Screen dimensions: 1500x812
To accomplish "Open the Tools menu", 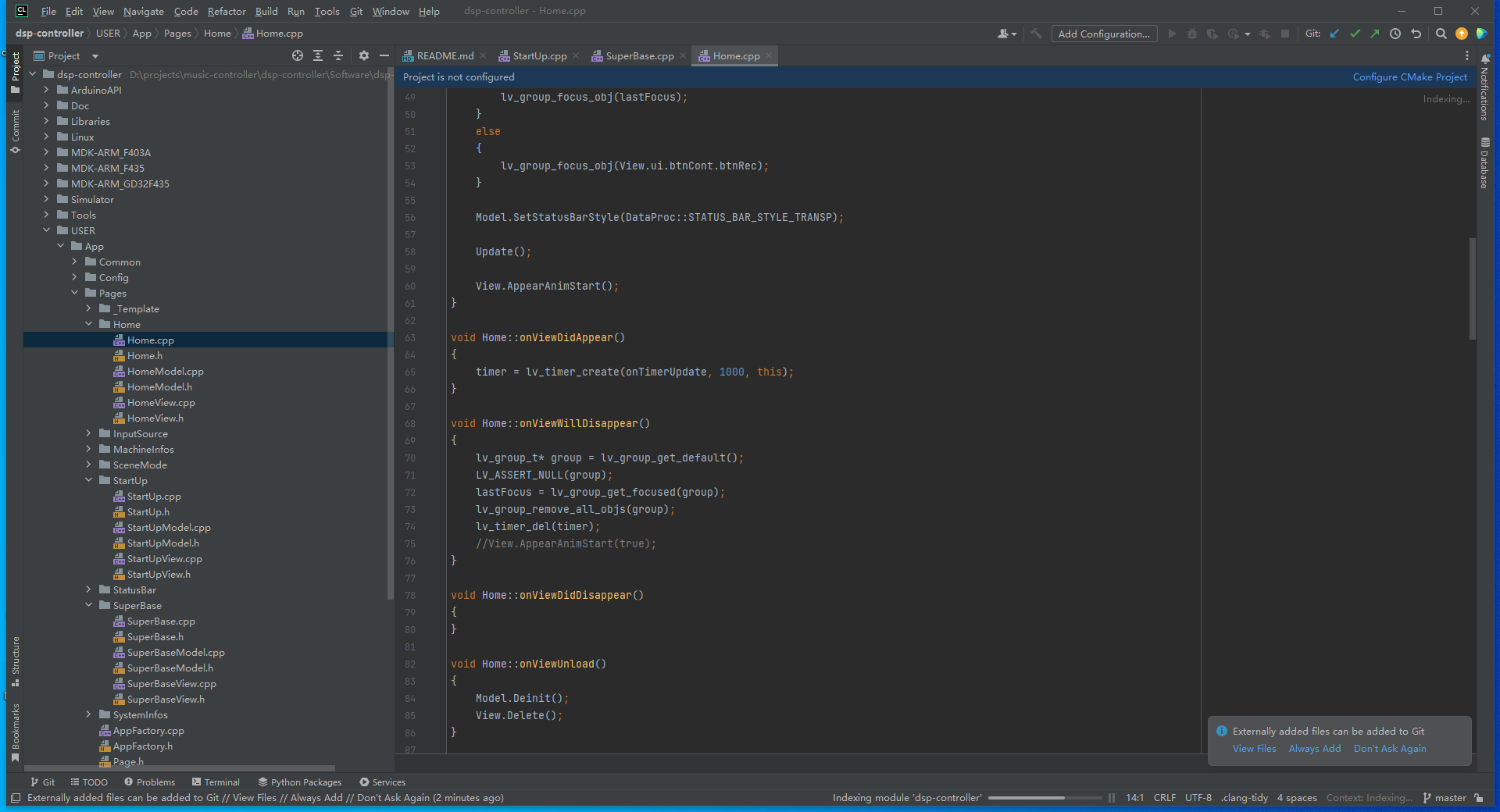I will tap(327, 11).
